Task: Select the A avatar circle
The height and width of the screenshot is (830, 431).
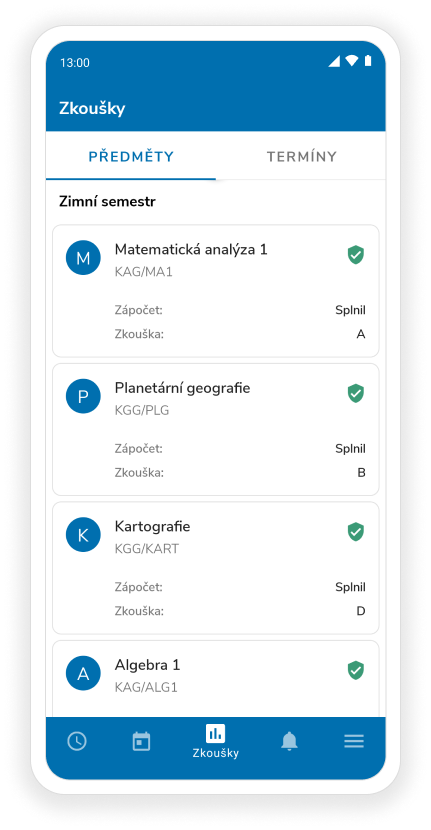Action: pyautogui.click(x=83, y=673)
